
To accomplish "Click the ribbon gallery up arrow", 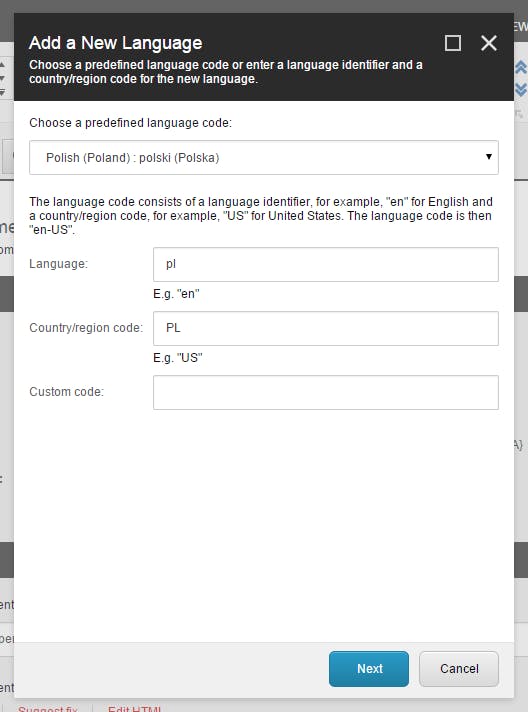I will pyautogui.click(x=2, y=64).
